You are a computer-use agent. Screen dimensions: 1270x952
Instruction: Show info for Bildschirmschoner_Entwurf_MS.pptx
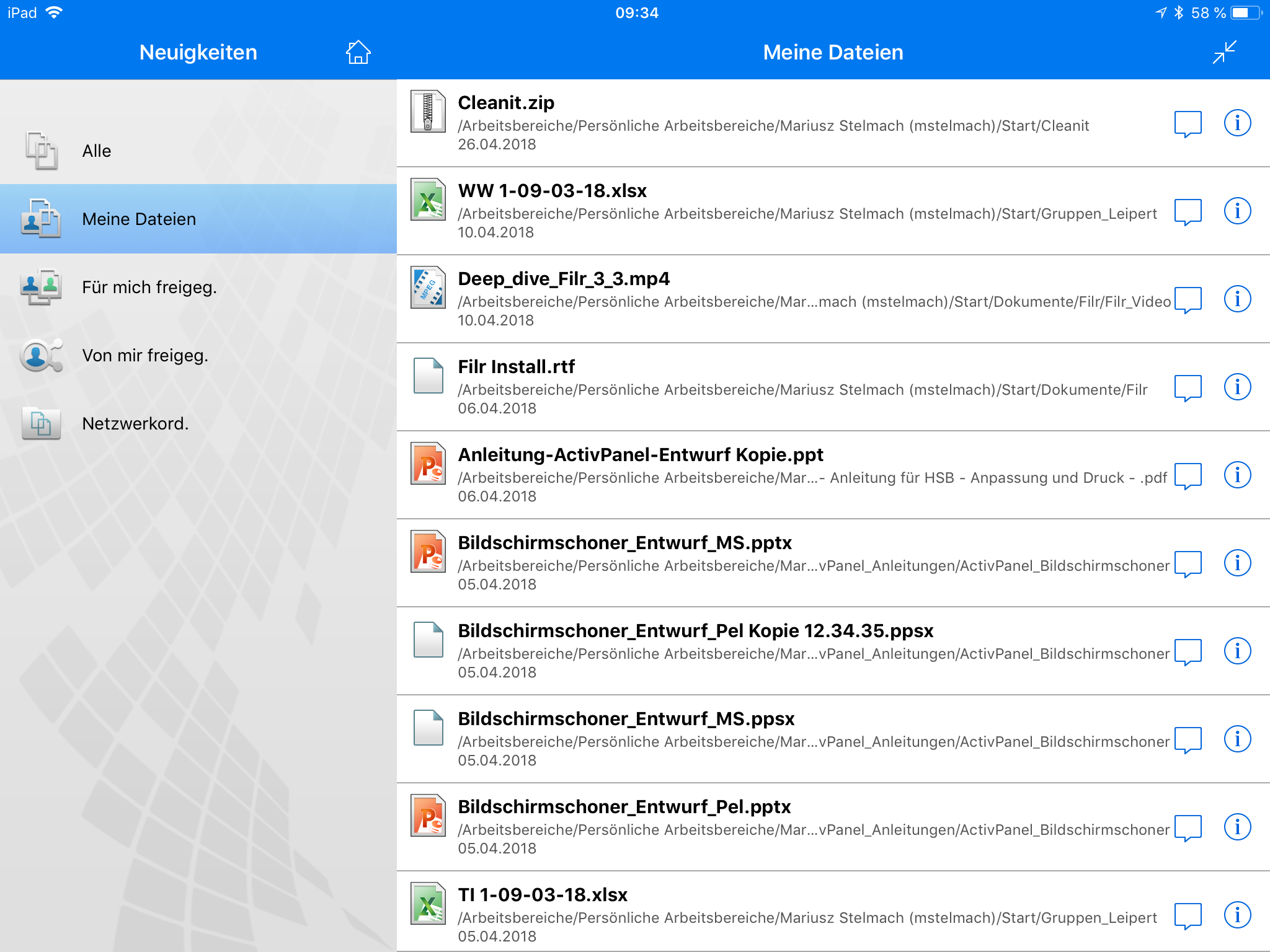[1237, 563]
